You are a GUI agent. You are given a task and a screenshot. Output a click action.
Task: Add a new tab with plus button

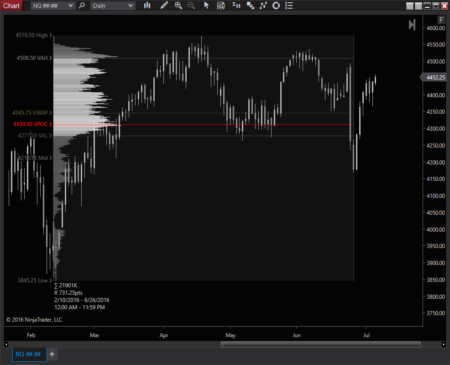click(x=52, y=354)
